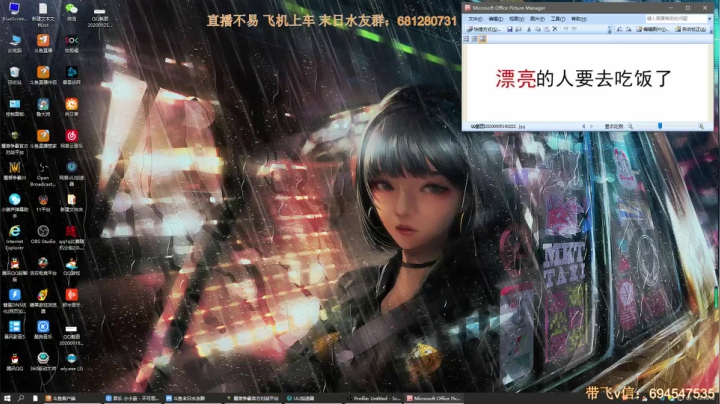The width and height of the screenshot is (720, 404).
Task: Click the 编辑图片 button
Action: (x=652, y=29)
